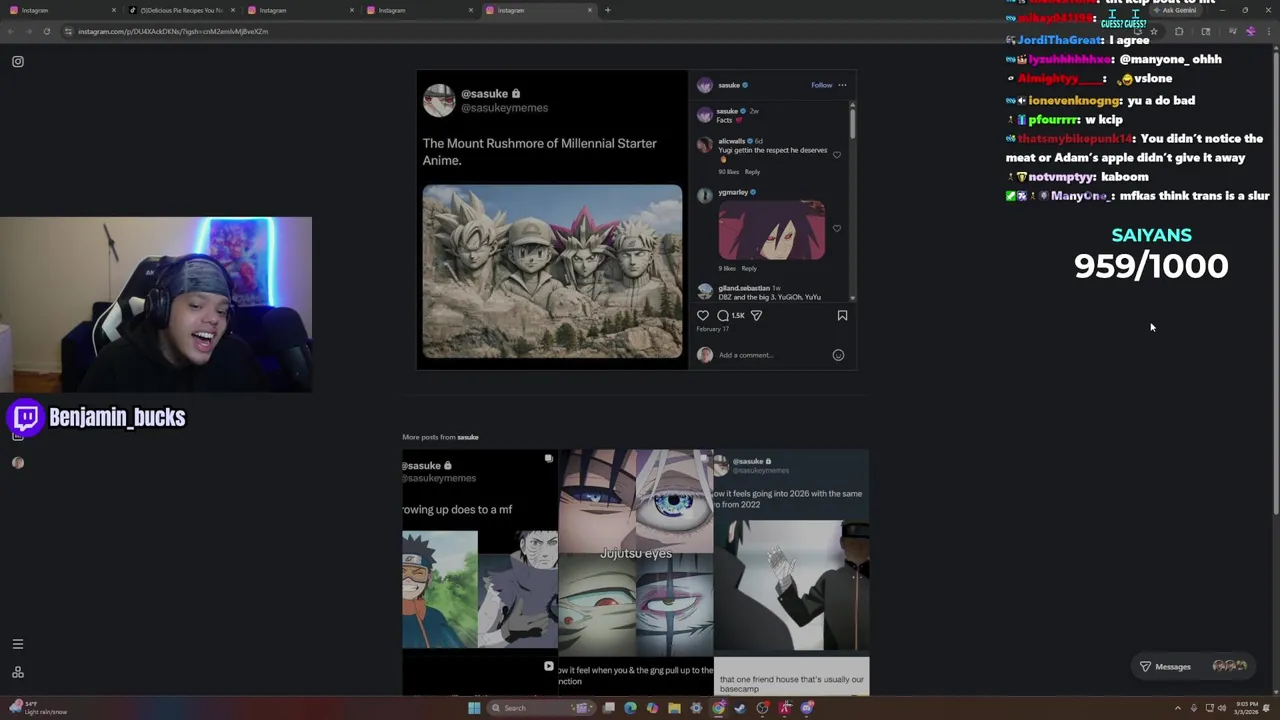Open Copilot from taskbar
1280x720 pixels.
(x=652, y=708)
